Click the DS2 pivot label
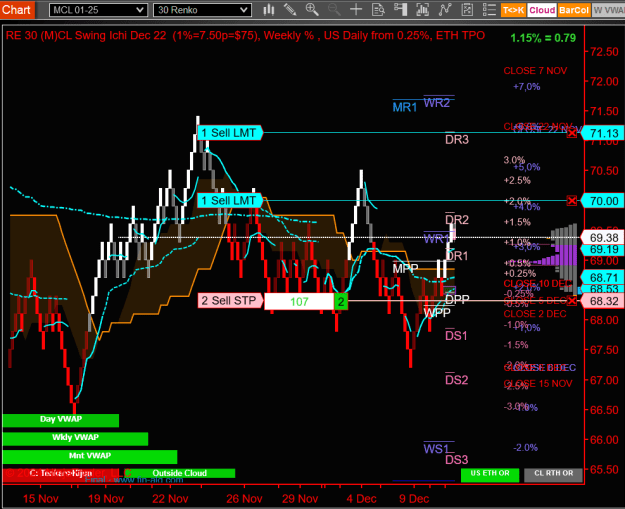The image size is (625, 509). [x=456, y=380]
